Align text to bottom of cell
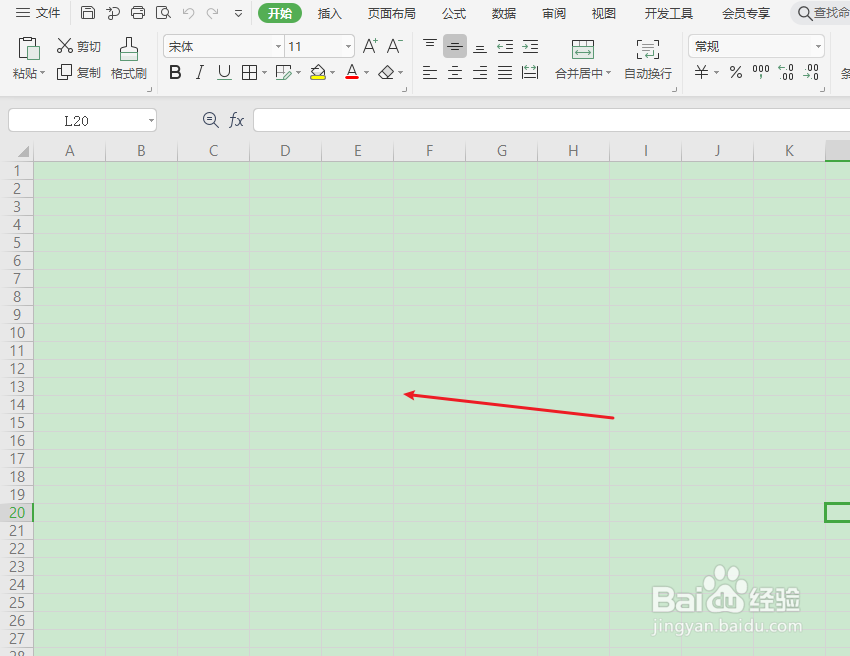This screenshot has height=656, width=850. point(480,47)
